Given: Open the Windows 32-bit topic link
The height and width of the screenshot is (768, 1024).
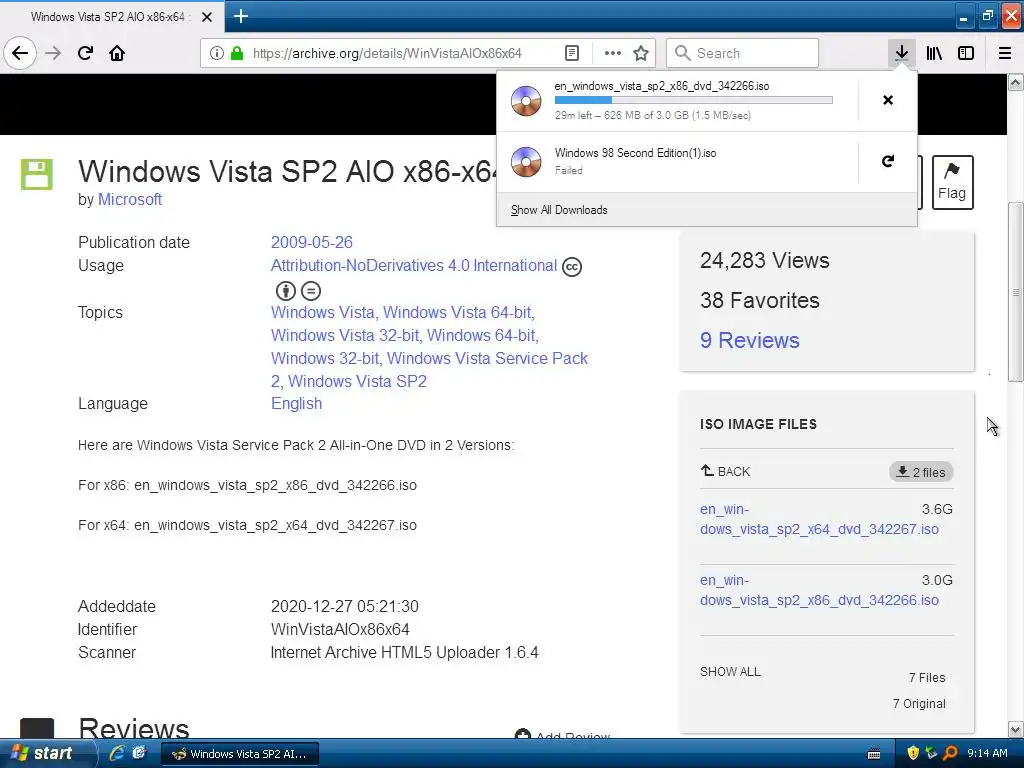Looking at the screenshot, I should click(325, 359).
